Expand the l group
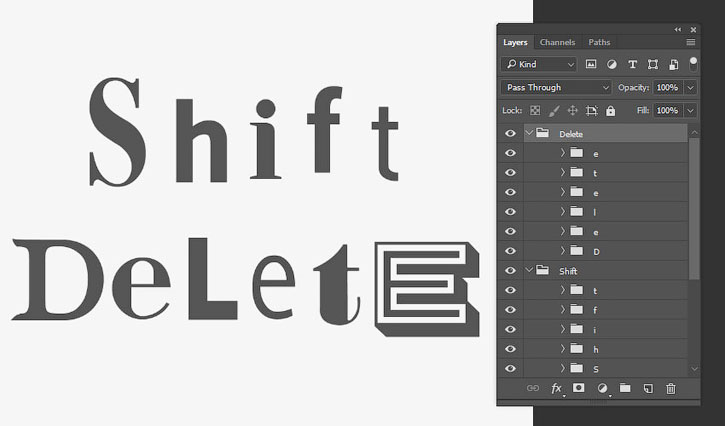The height and width of the screenshot is (426, 725). click(x=563, y=211)
